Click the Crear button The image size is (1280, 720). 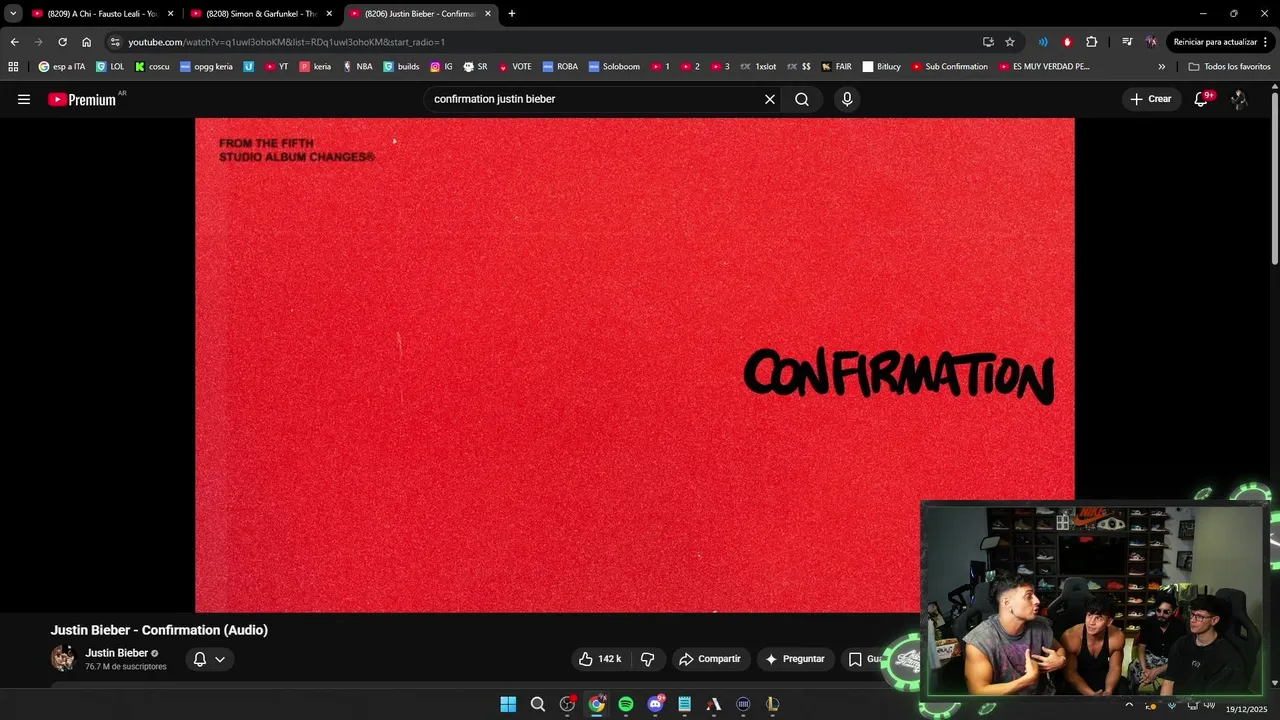pos(1151,99)
